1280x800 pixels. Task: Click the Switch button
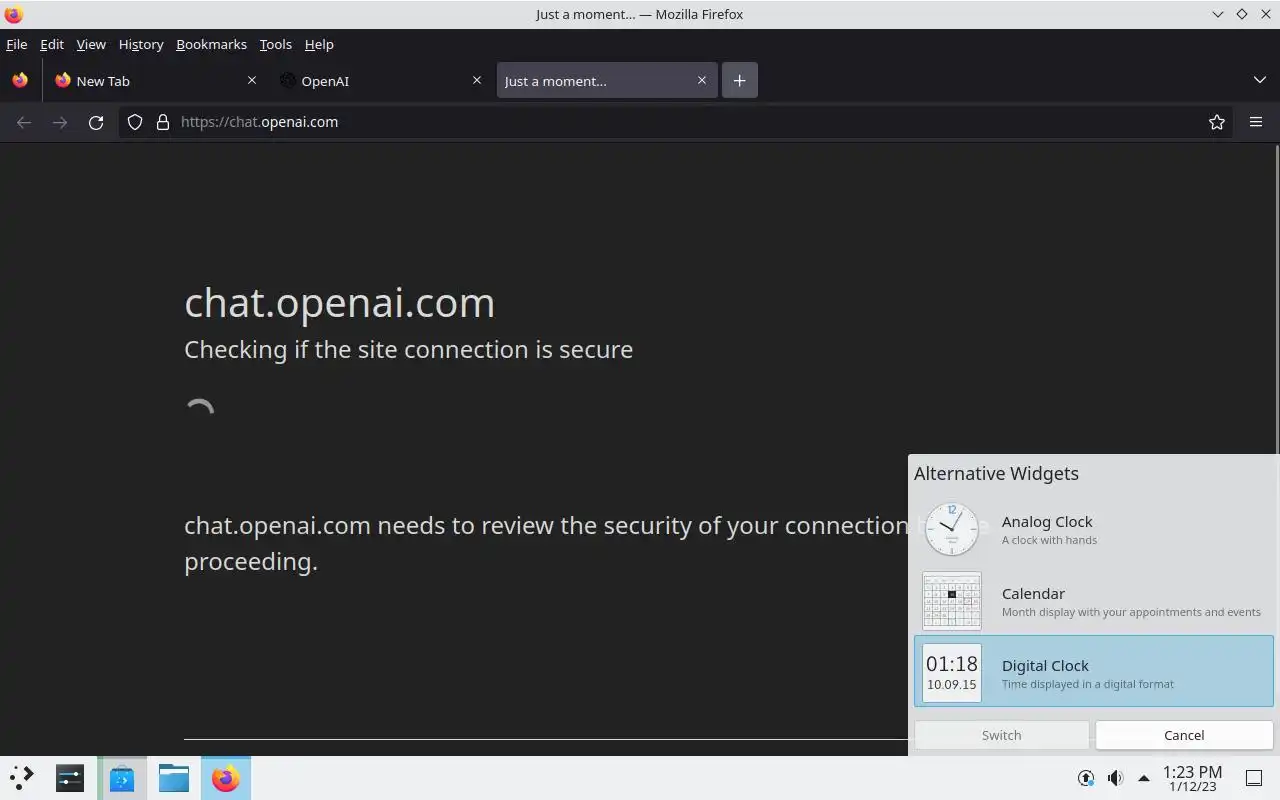(x=1001, y=735)
